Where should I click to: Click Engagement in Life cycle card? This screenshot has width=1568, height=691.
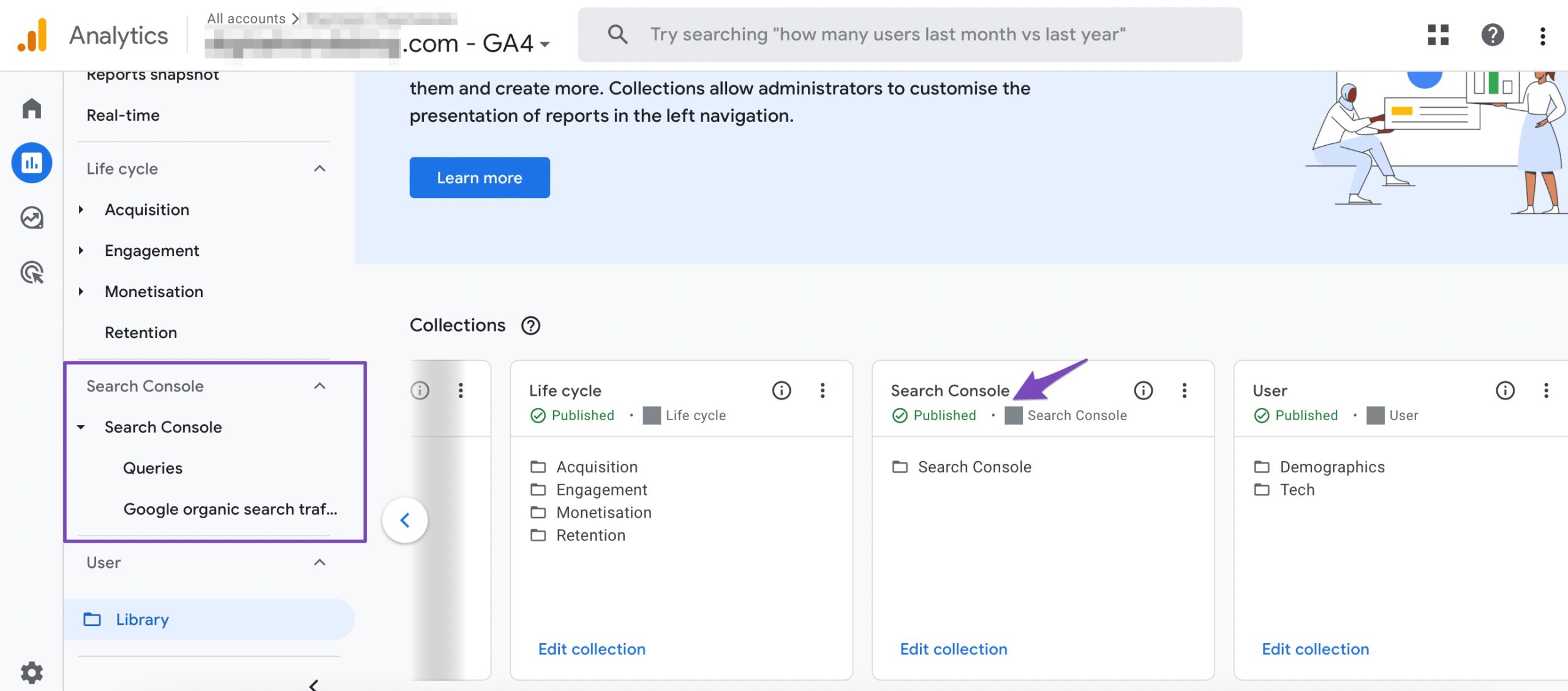[x=601, y=489]
